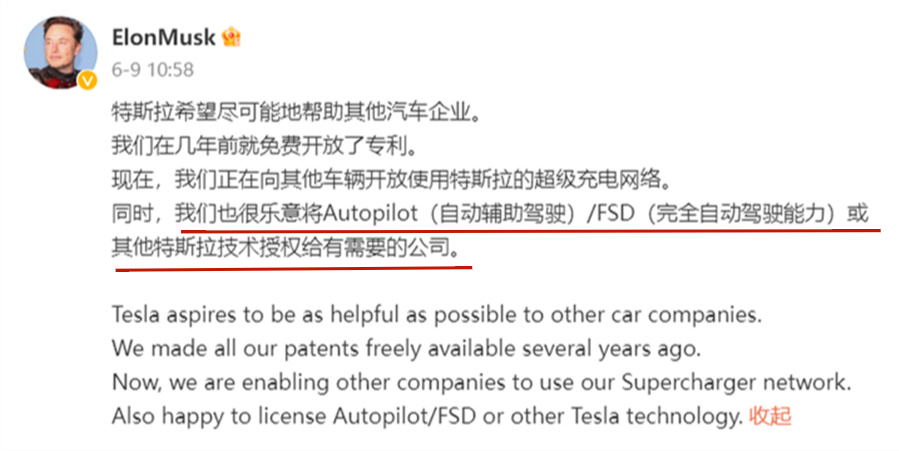The height and width of the screenshot is (451, 899).
Task: Open the ElonMusk profile avatar photo
Action: pos(60,52)
